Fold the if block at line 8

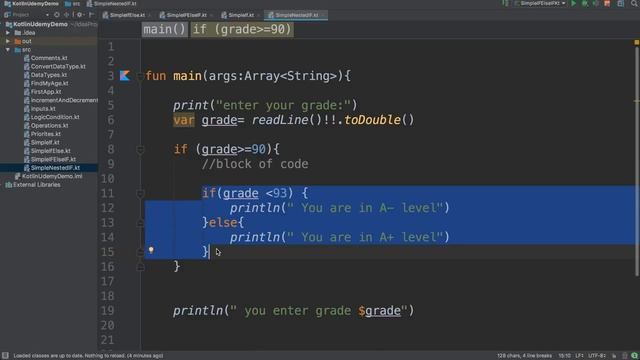140,150
